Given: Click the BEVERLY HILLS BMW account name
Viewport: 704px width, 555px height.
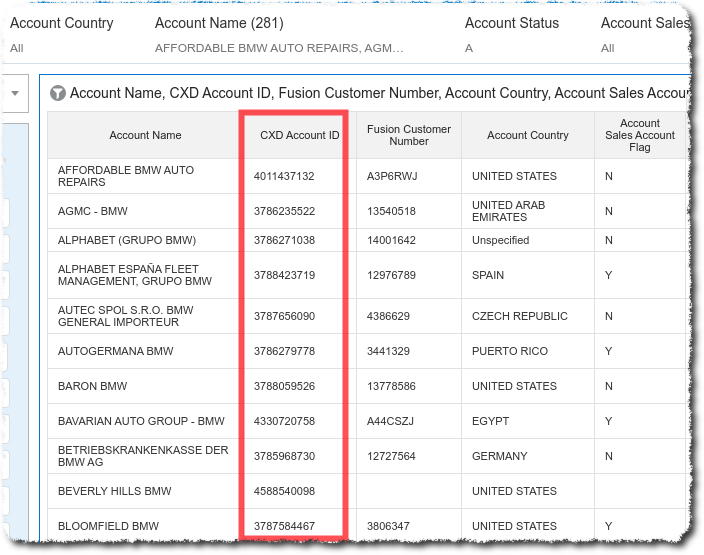Looking at the screenshot, I should tap(114, 491).
